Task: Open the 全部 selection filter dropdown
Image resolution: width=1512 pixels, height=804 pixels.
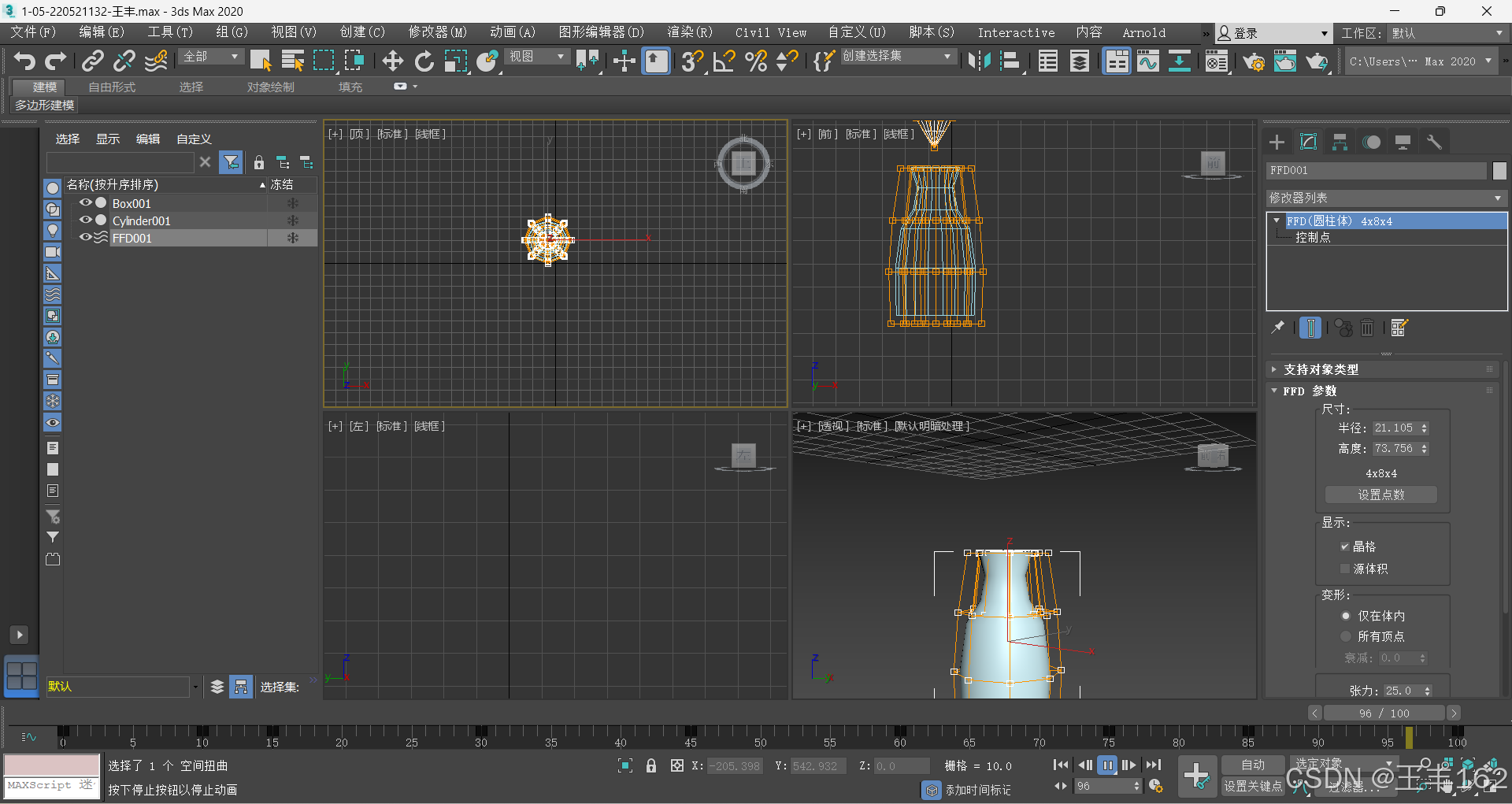Action: point(211,57)
